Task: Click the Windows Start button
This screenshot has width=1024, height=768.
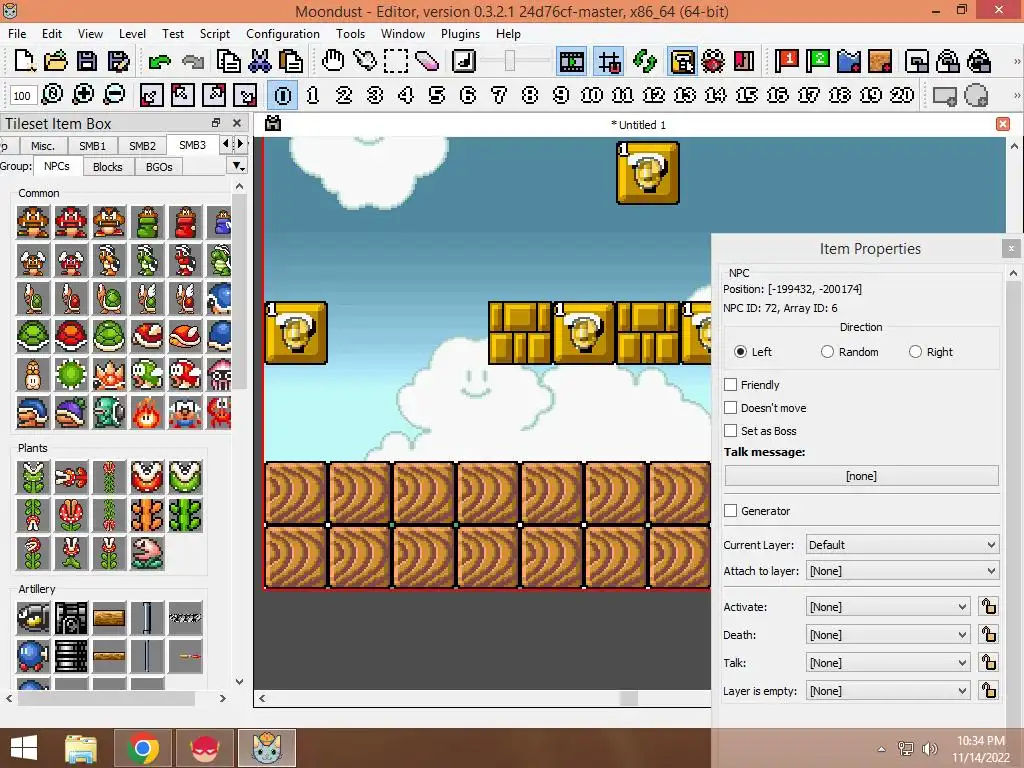Action: (x=24, y=748)
